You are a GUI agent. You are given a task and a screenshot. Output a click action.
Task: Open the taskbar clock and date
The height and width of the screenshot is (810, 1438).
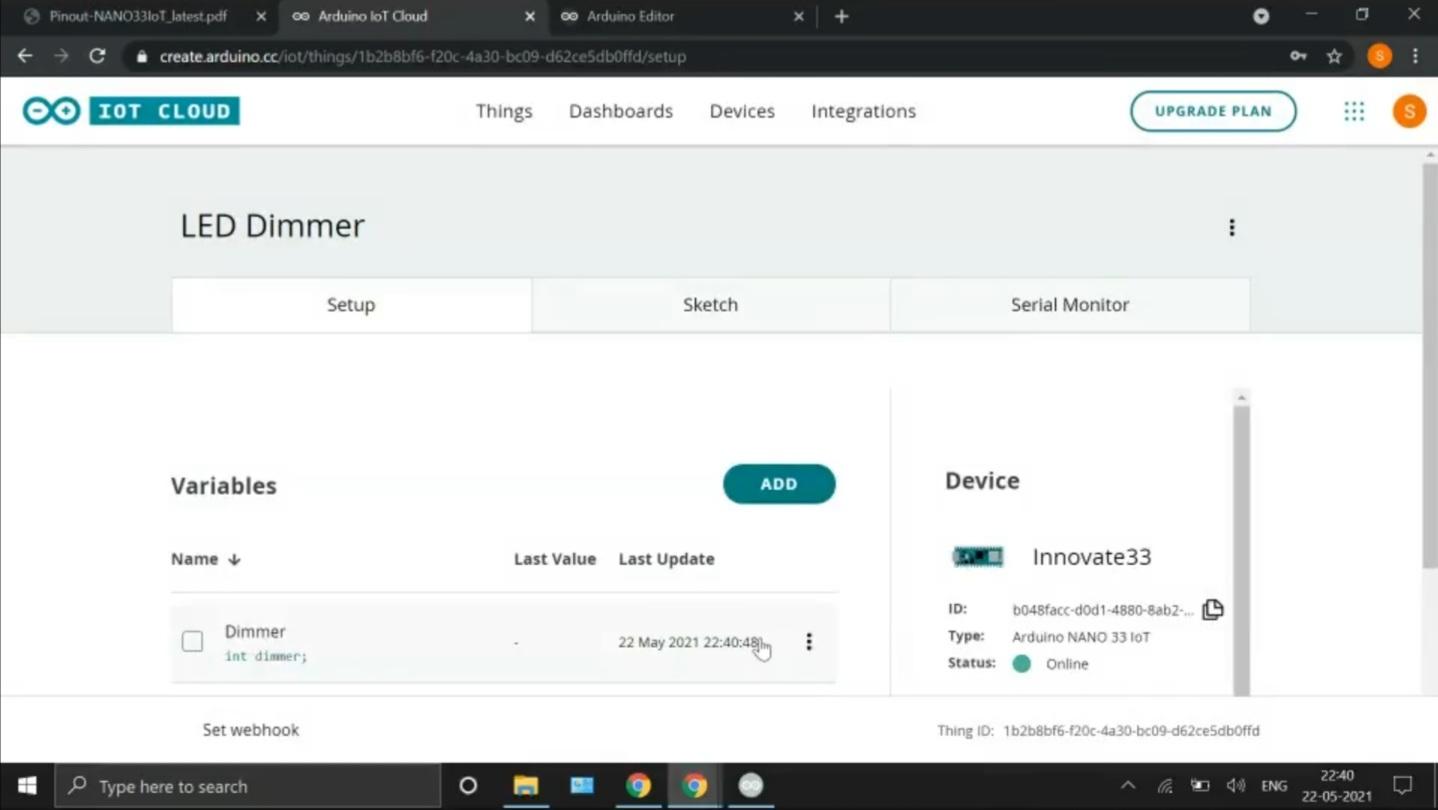tap(1336, 786)
